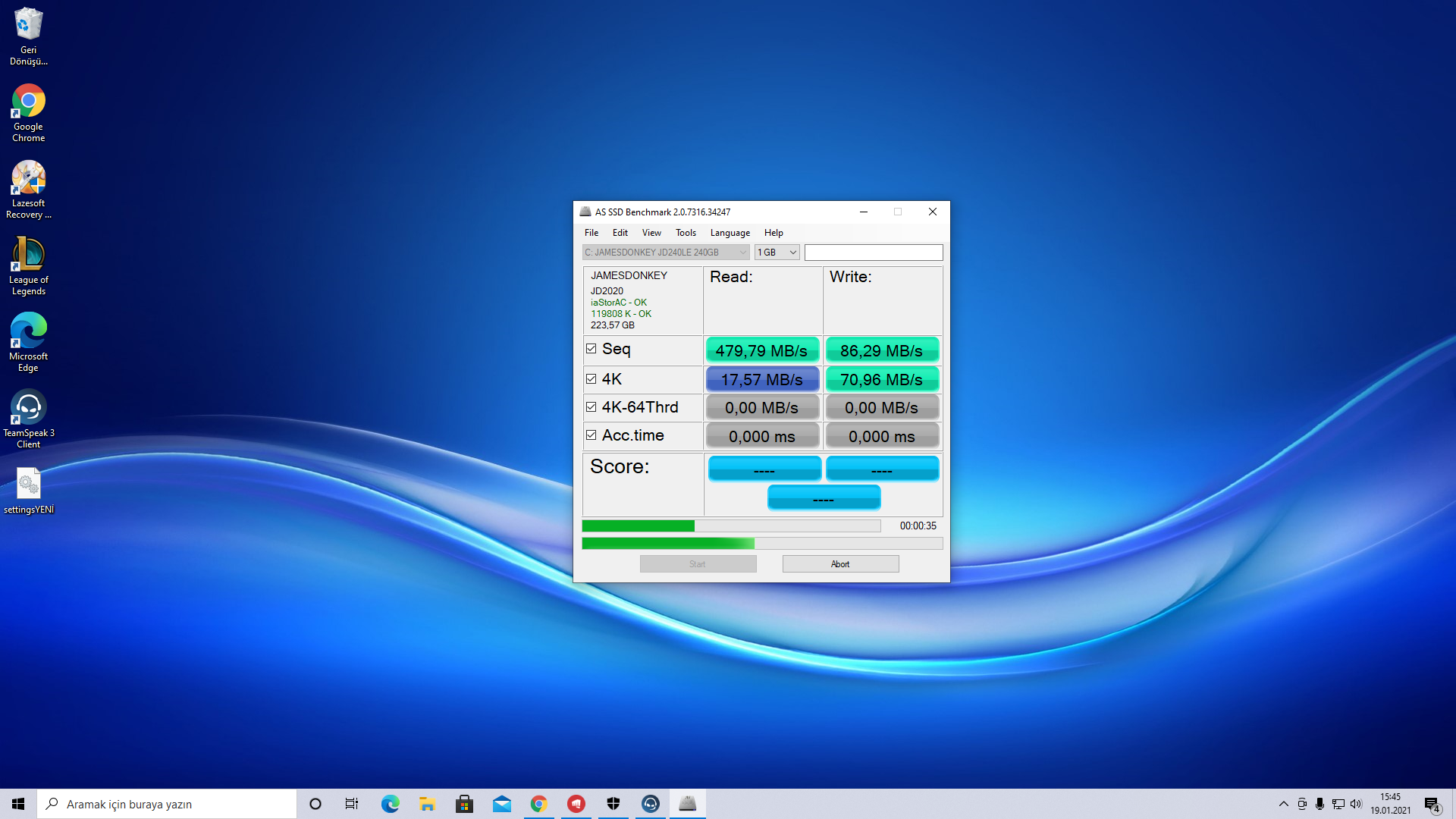Launch Edge from the taskbar
Viewport: 1456px width, 819px height.
point(390,804)
